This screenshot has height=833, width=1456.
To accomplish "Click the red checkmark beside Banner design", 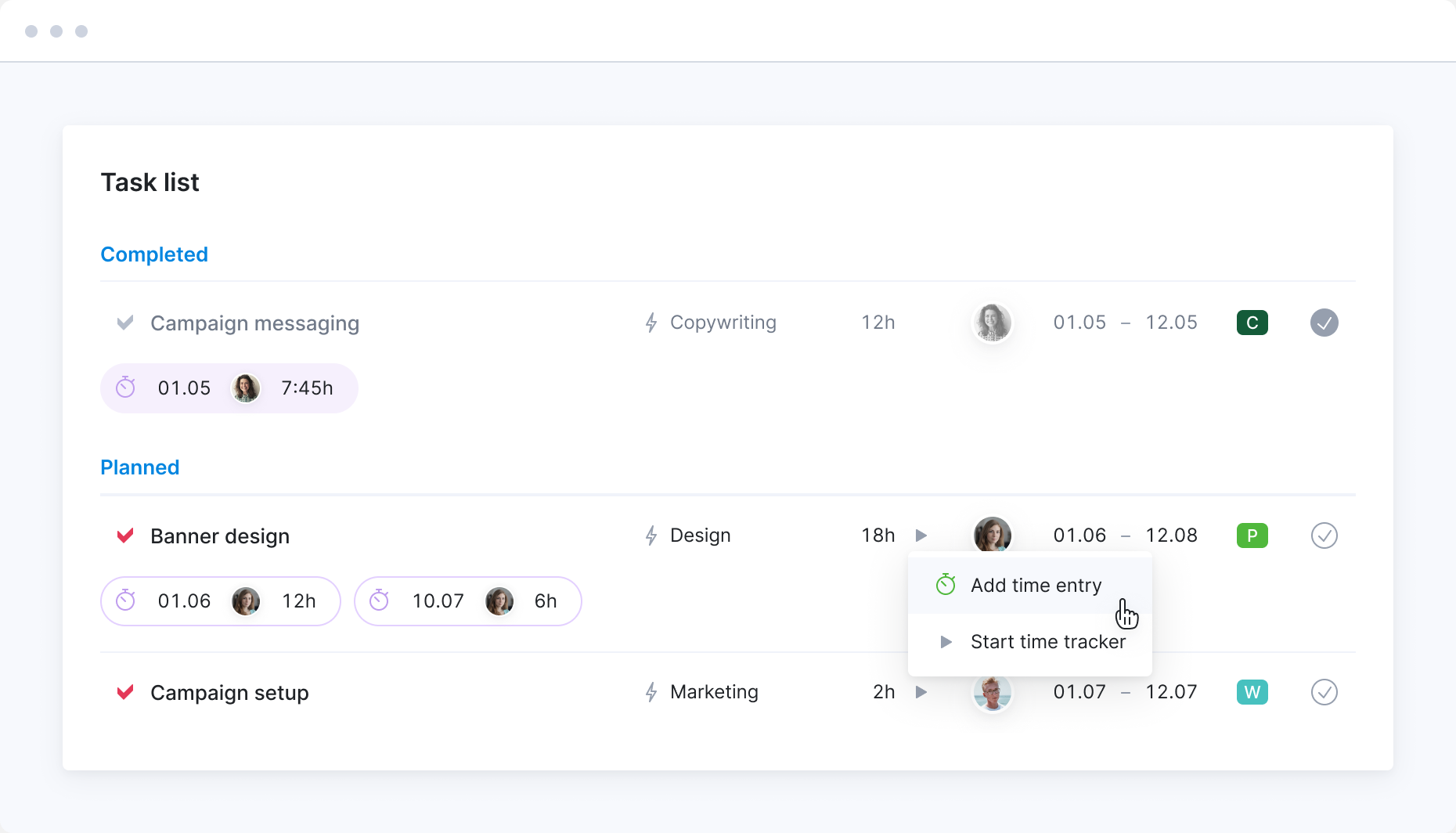I will 125,535.
